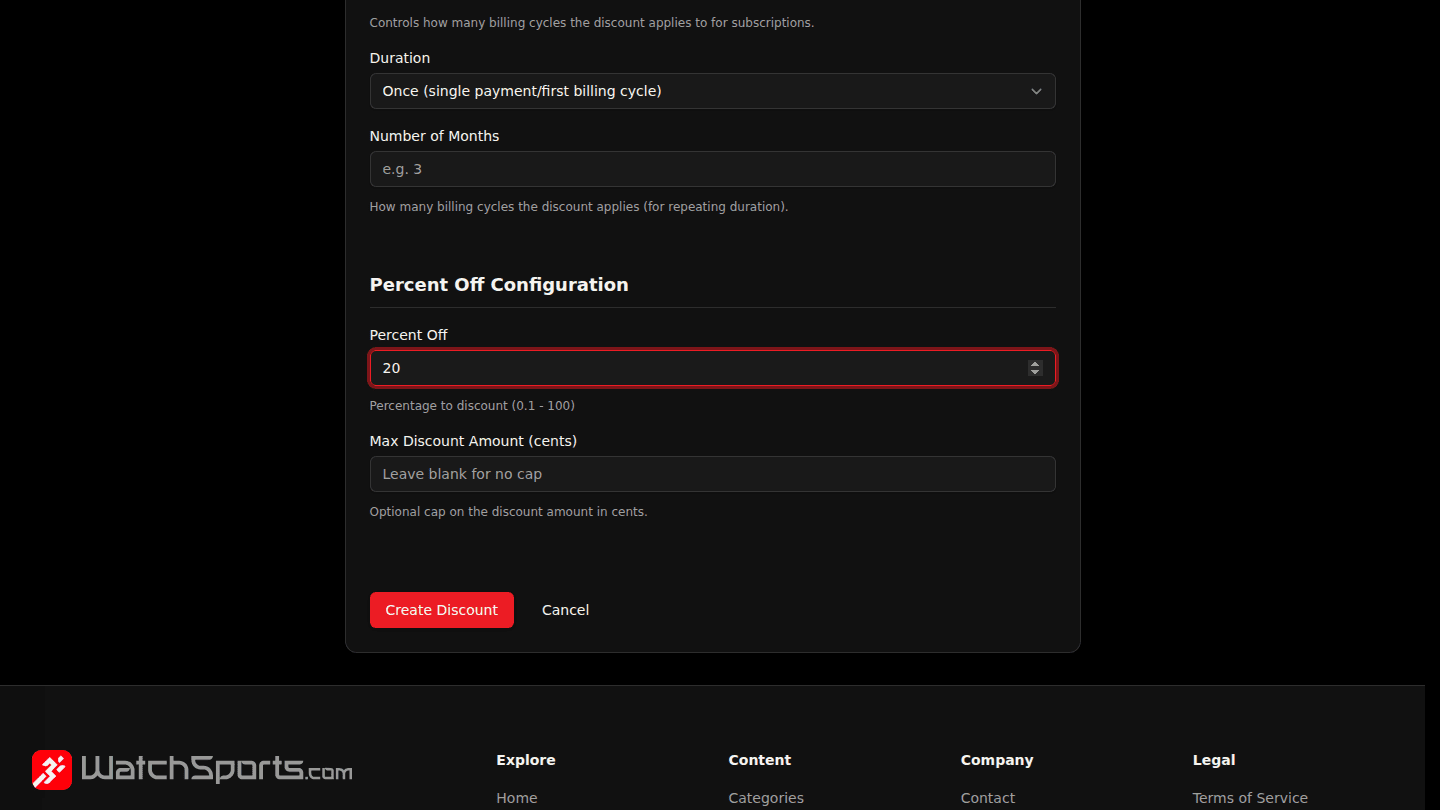Click the "Max Discount Amount (cents)" label
The image size is (1440, 810).
tap(473, 441)
